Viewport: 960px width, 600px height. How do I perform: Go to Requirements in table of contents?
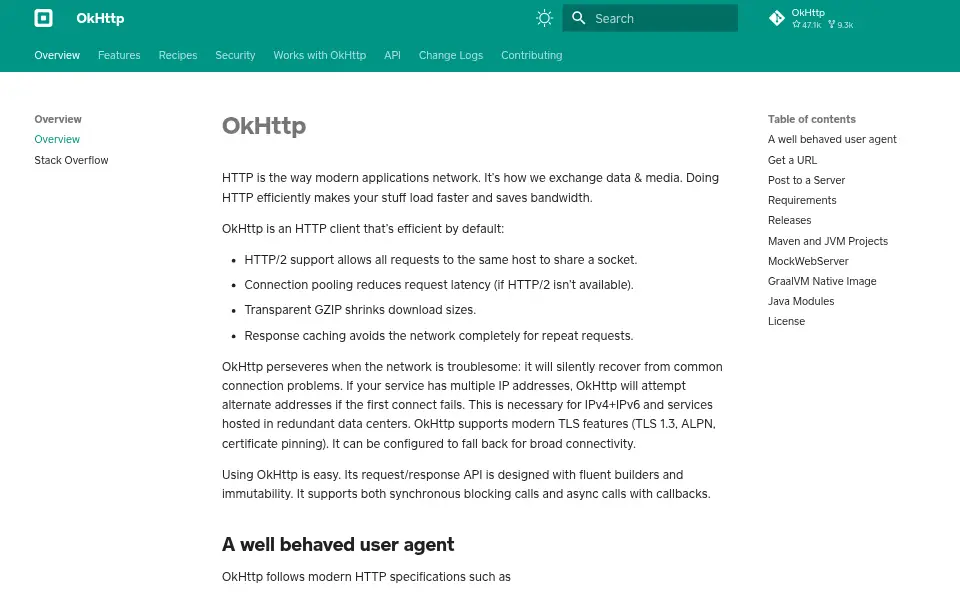pyautogui.click(x=802, y=201)
